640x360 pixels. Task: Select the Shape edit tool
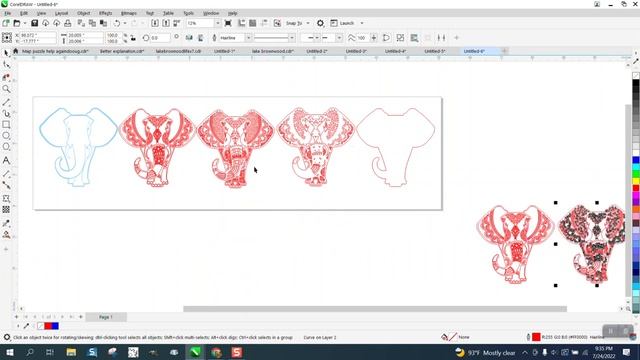click(x=6, y=64)
